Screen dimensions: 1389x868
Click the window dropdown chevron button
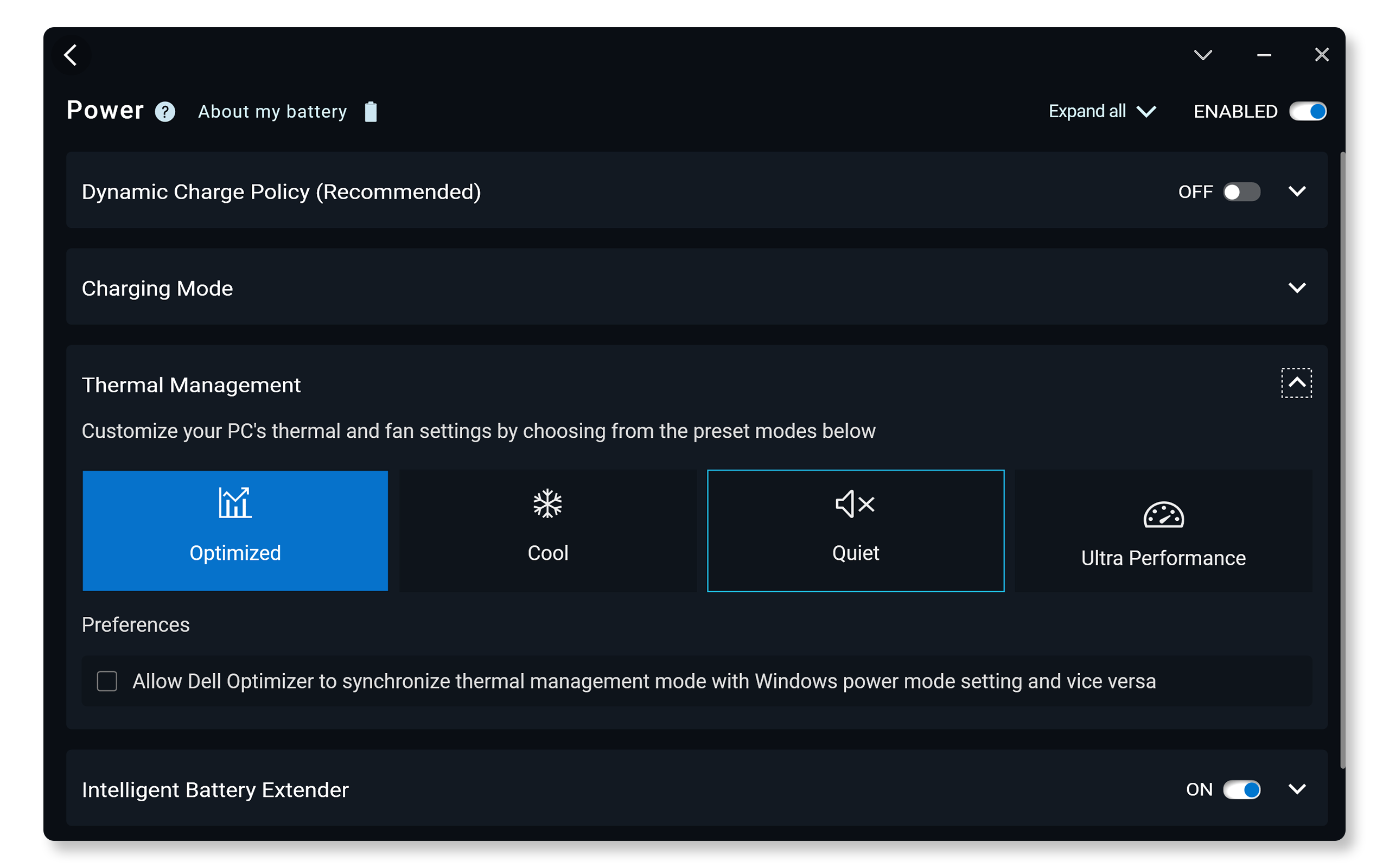[x=1203, y=55]
